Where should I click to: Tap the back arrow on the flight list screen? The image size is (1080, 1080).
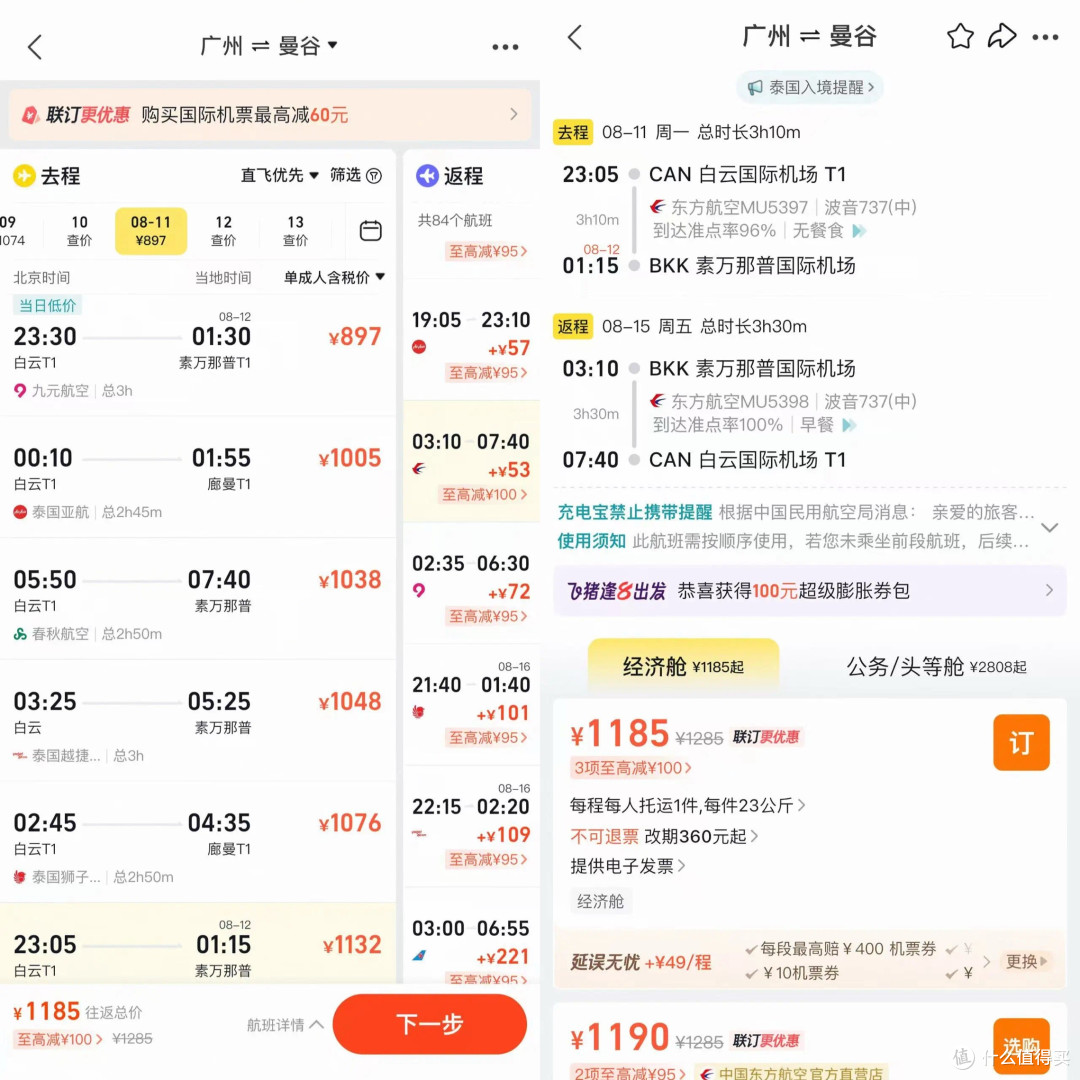point(34,47)
